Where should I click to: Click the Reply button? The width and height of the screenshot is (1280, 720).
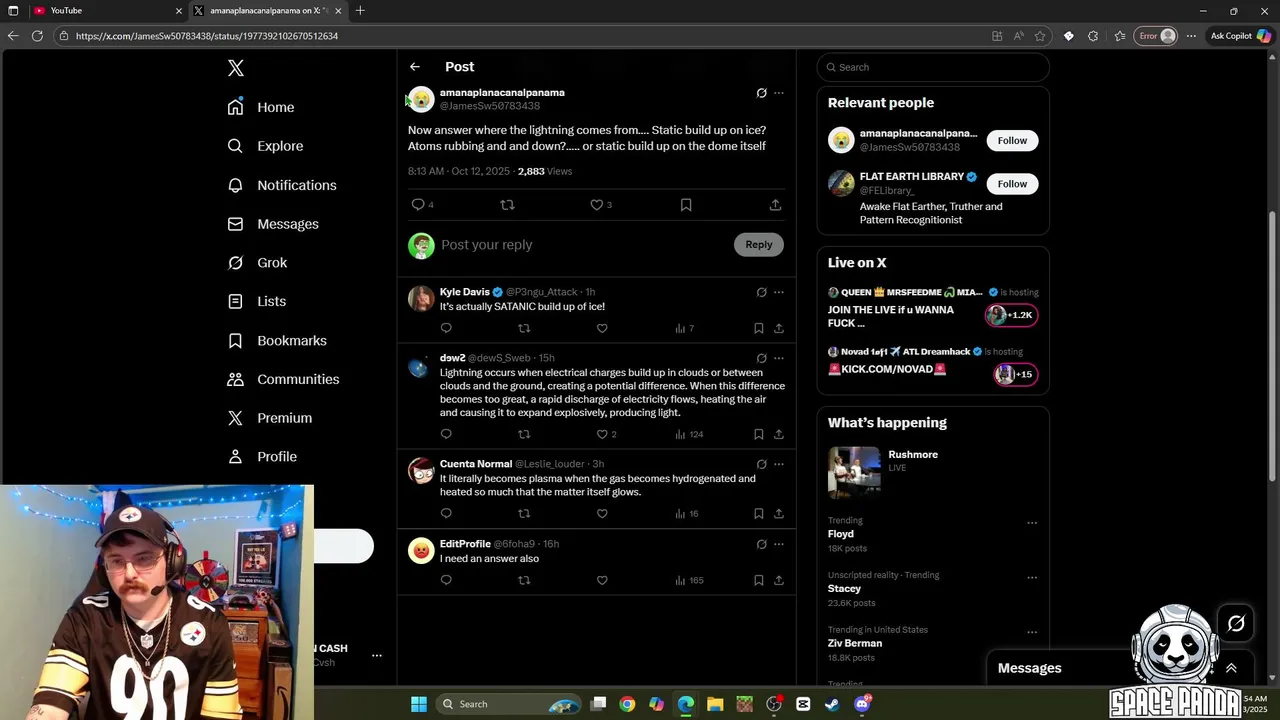[759, 244]
